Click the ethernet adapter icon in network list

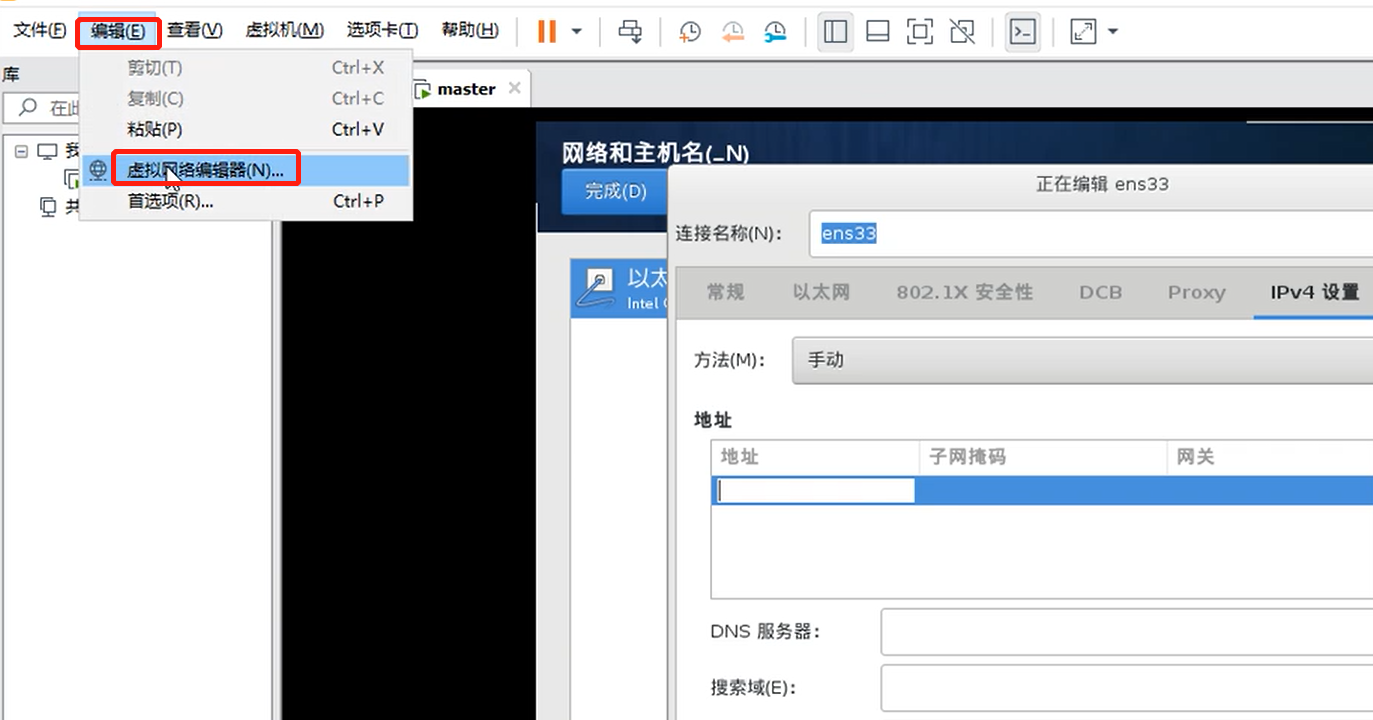click(x=599, y=287)
